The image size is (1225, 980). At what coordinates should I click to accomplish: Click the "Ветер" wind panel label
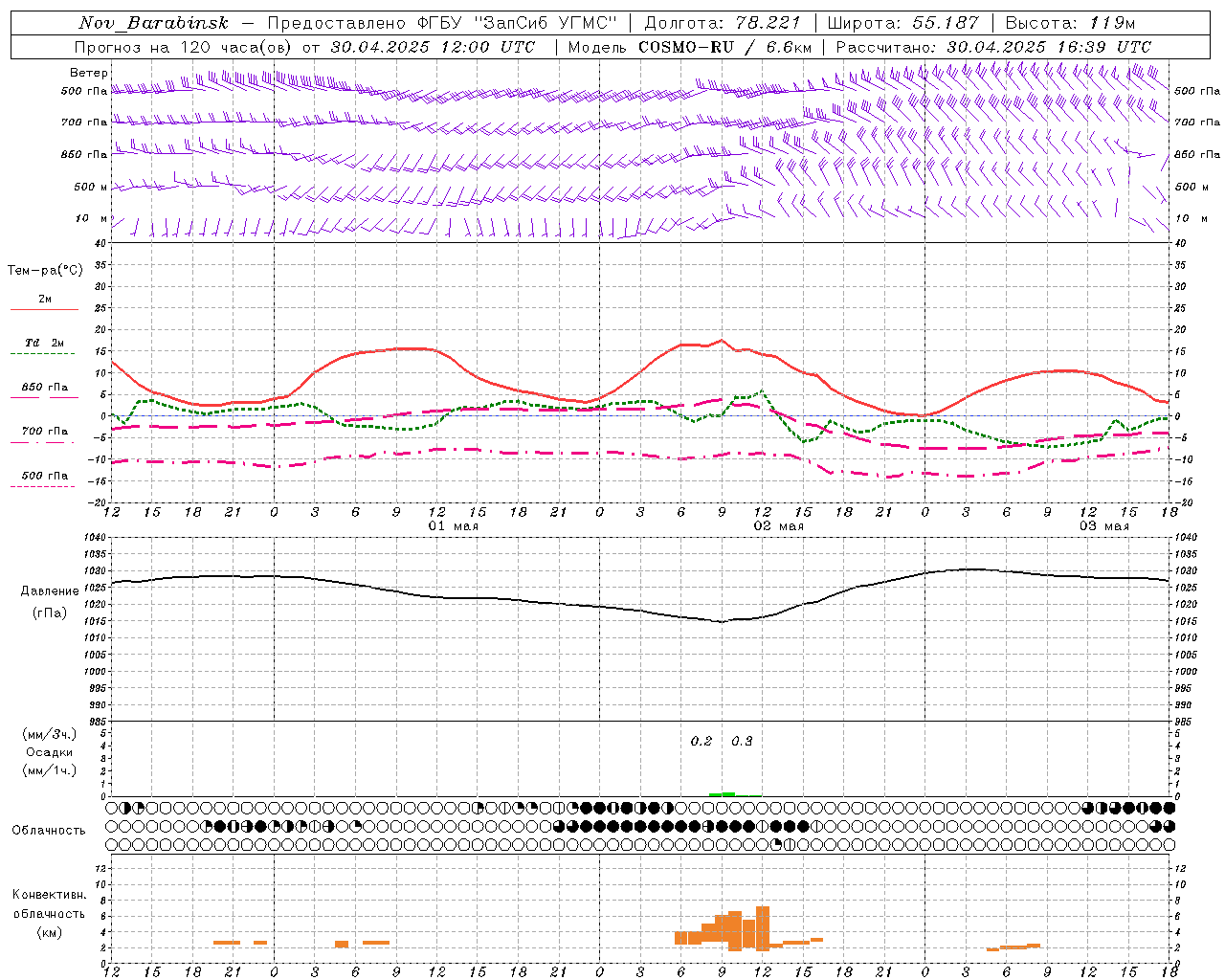tap(88, 73)
